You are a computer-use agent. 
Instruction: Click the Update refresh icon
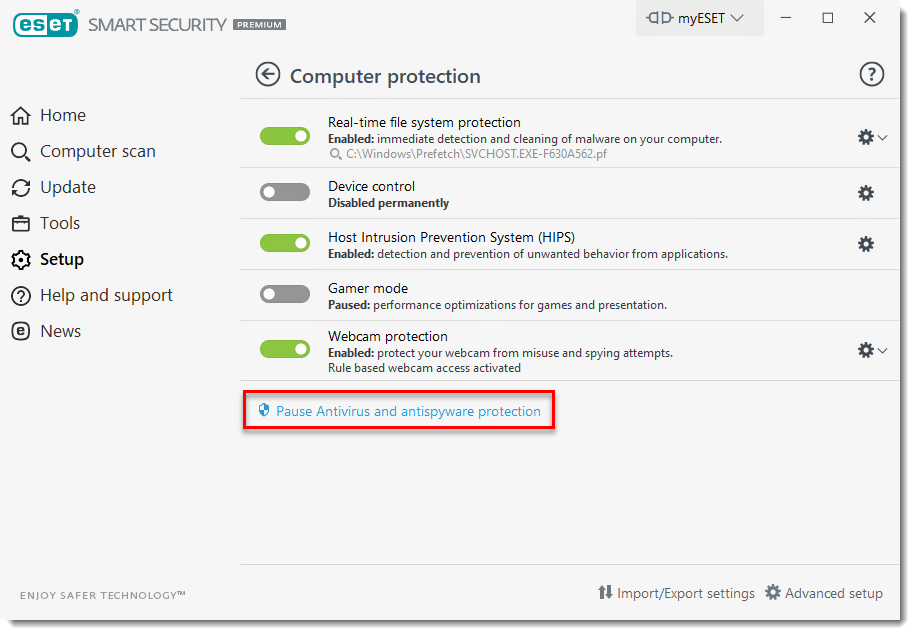[x=20, y=187]
